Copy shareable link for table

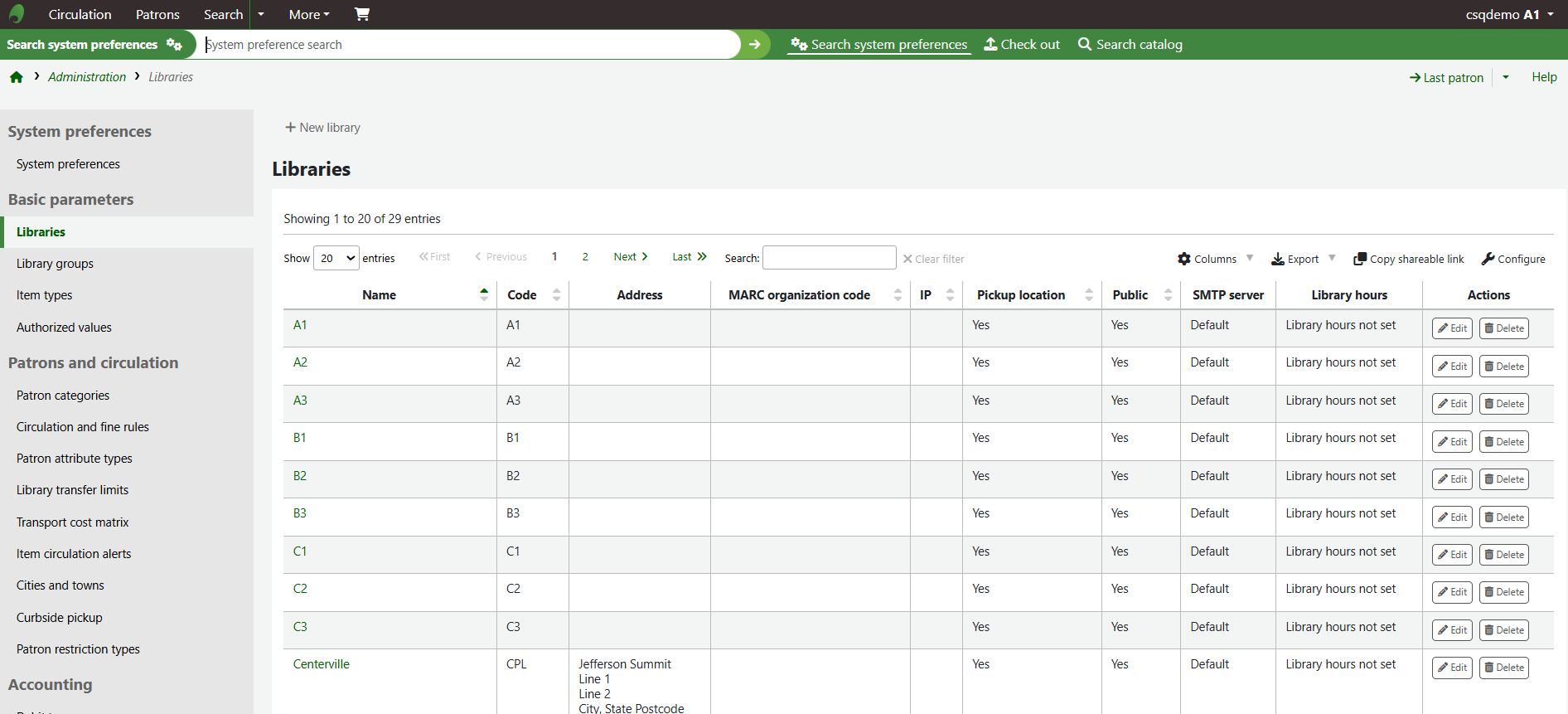[1409, 259]
